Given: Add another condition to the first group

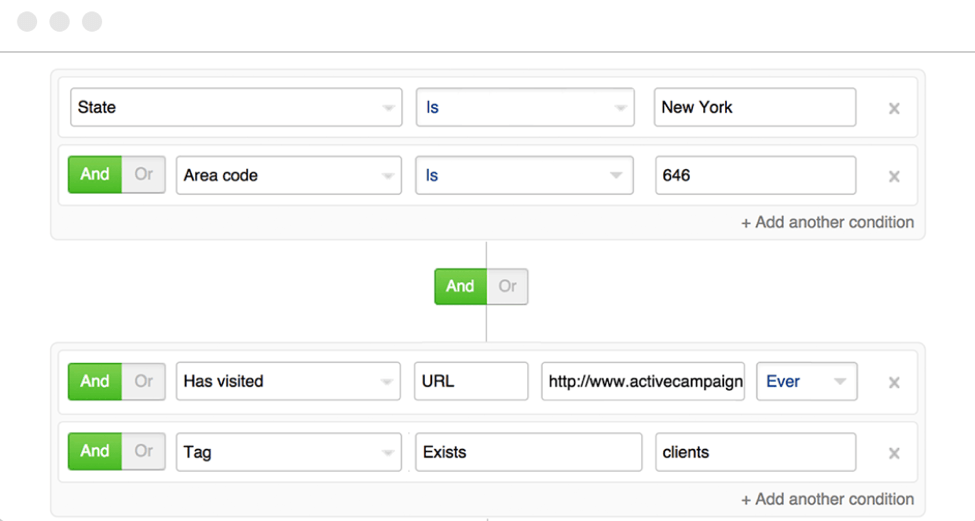Looking at the screenshot, I should point(827,222).
